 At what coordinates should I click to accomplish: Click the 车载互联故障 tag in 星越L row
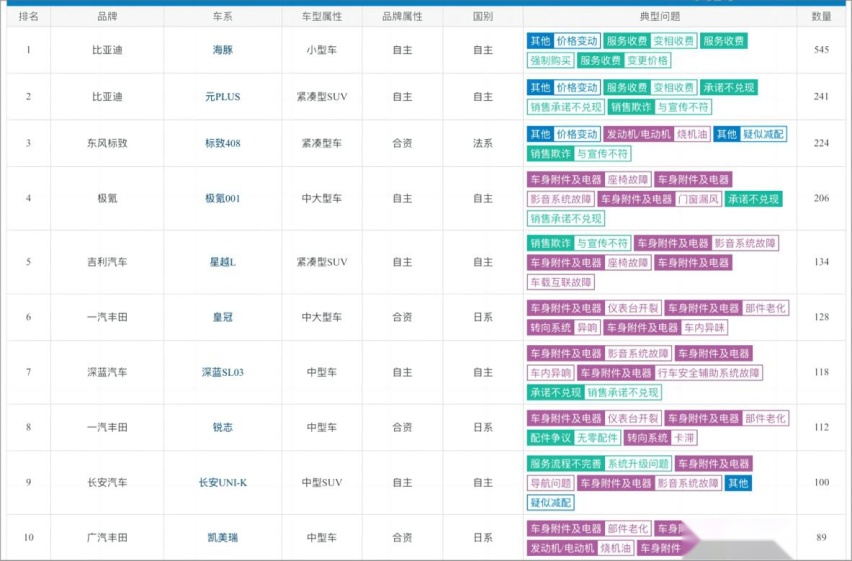561,282
